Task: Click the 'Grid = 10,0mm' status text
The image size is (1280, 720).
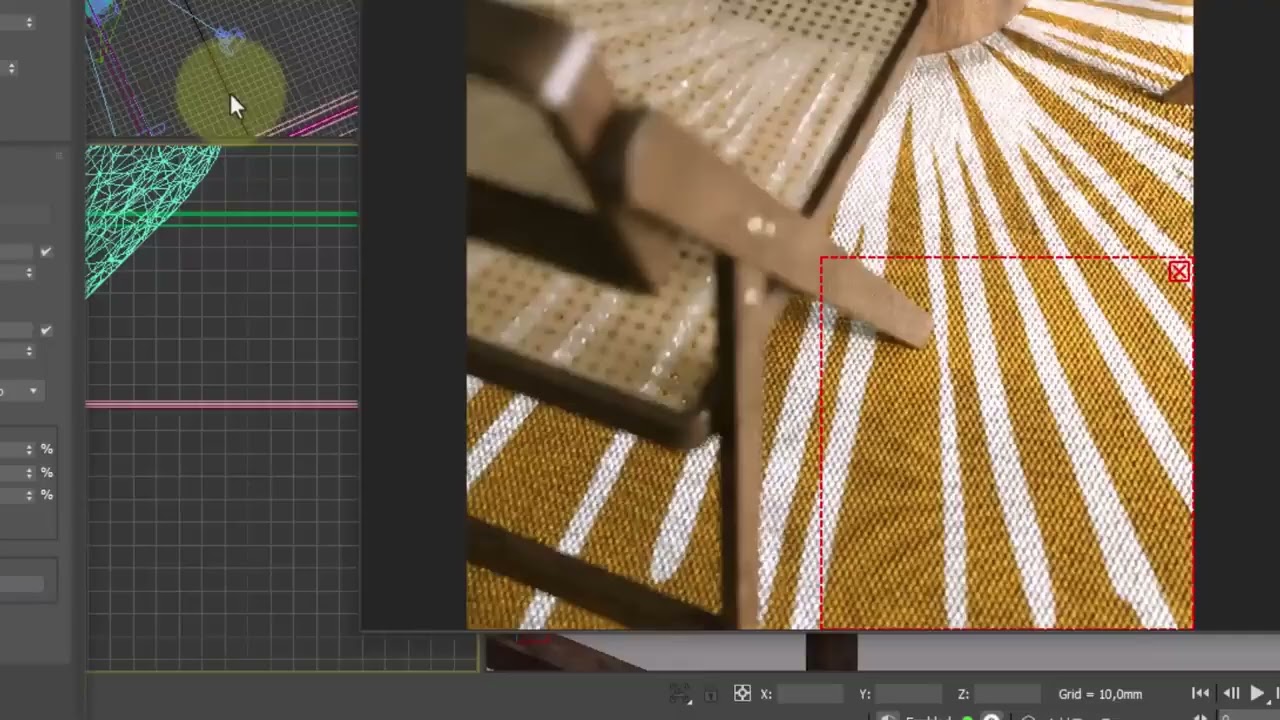Action: tap(1100, 694)
